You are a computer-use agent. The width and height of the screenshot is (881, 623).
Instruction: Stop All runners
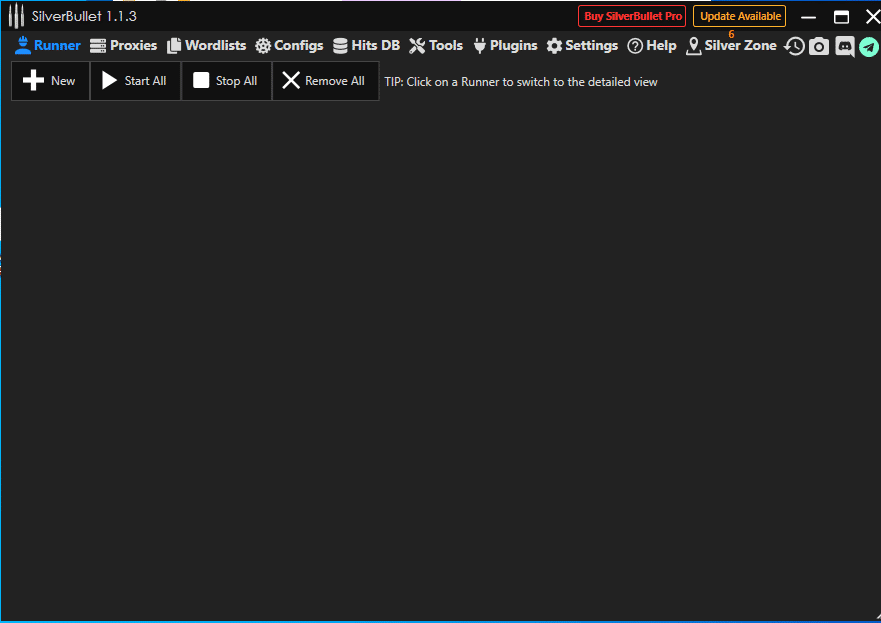[x=226, y=81]
